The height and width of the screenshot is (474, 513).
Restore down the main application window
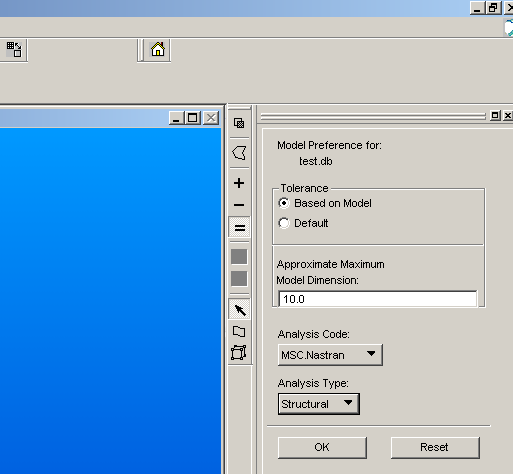coord(493,8)
